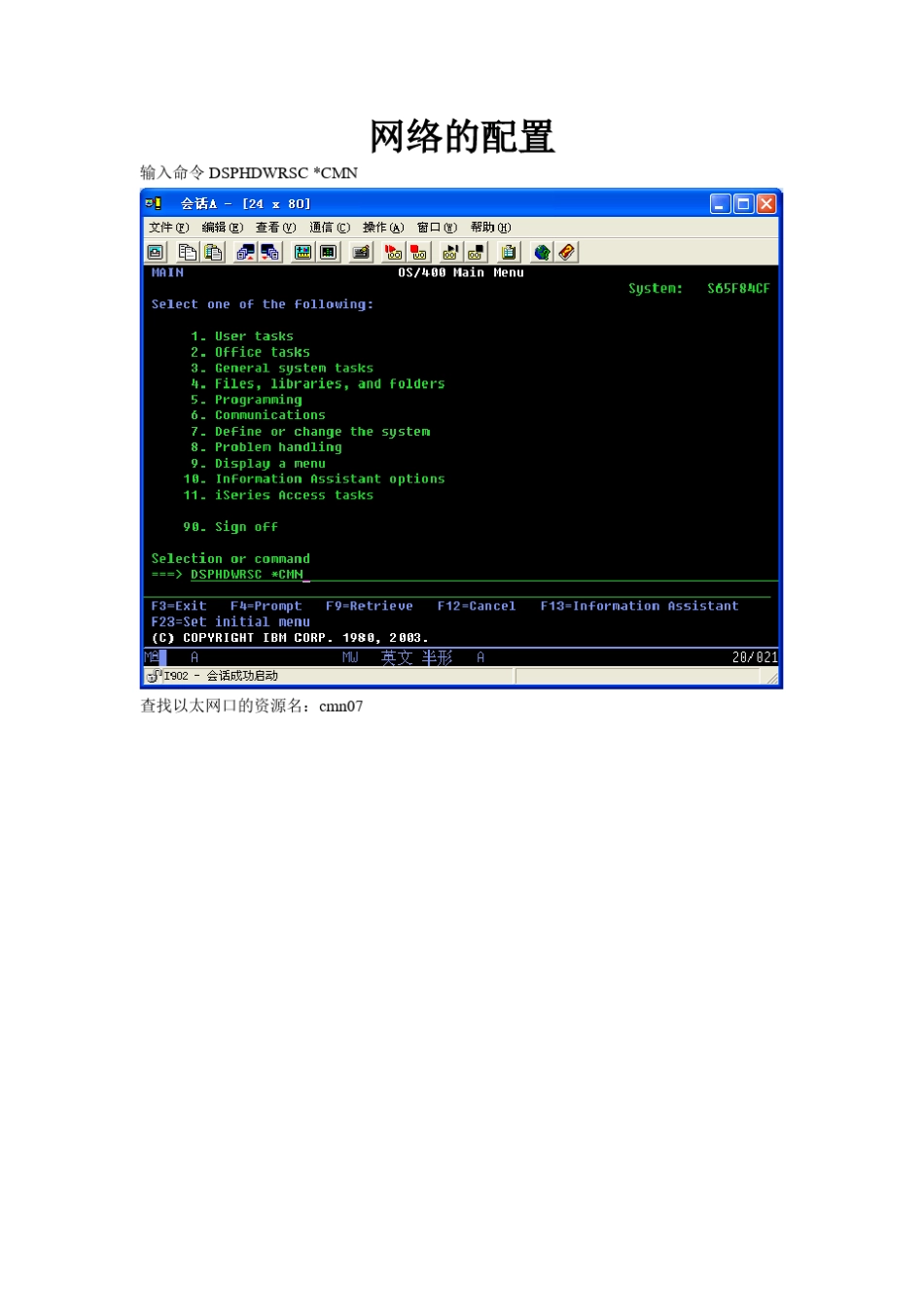Click the Copy toolbar icon
This screenshot has height=1307, width=924.
click(187, 252)
